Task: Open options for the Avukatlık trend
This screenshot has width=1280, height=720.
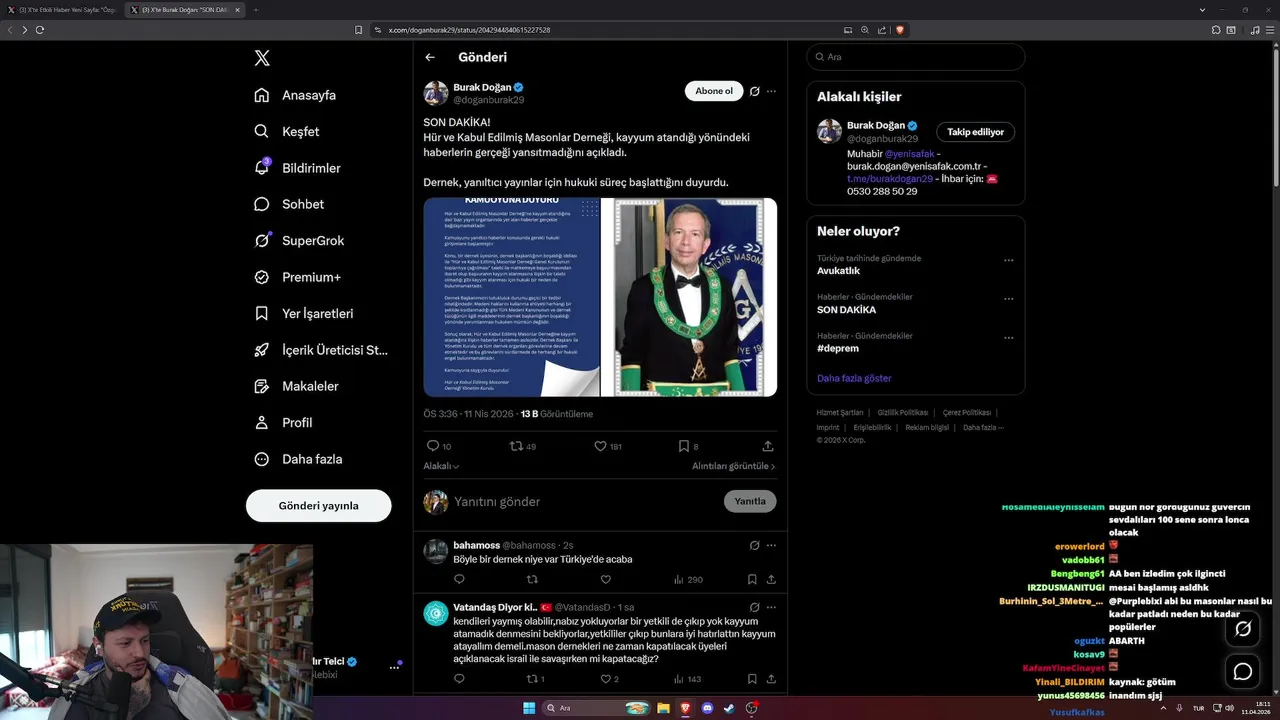Action: coord(1008,260)
